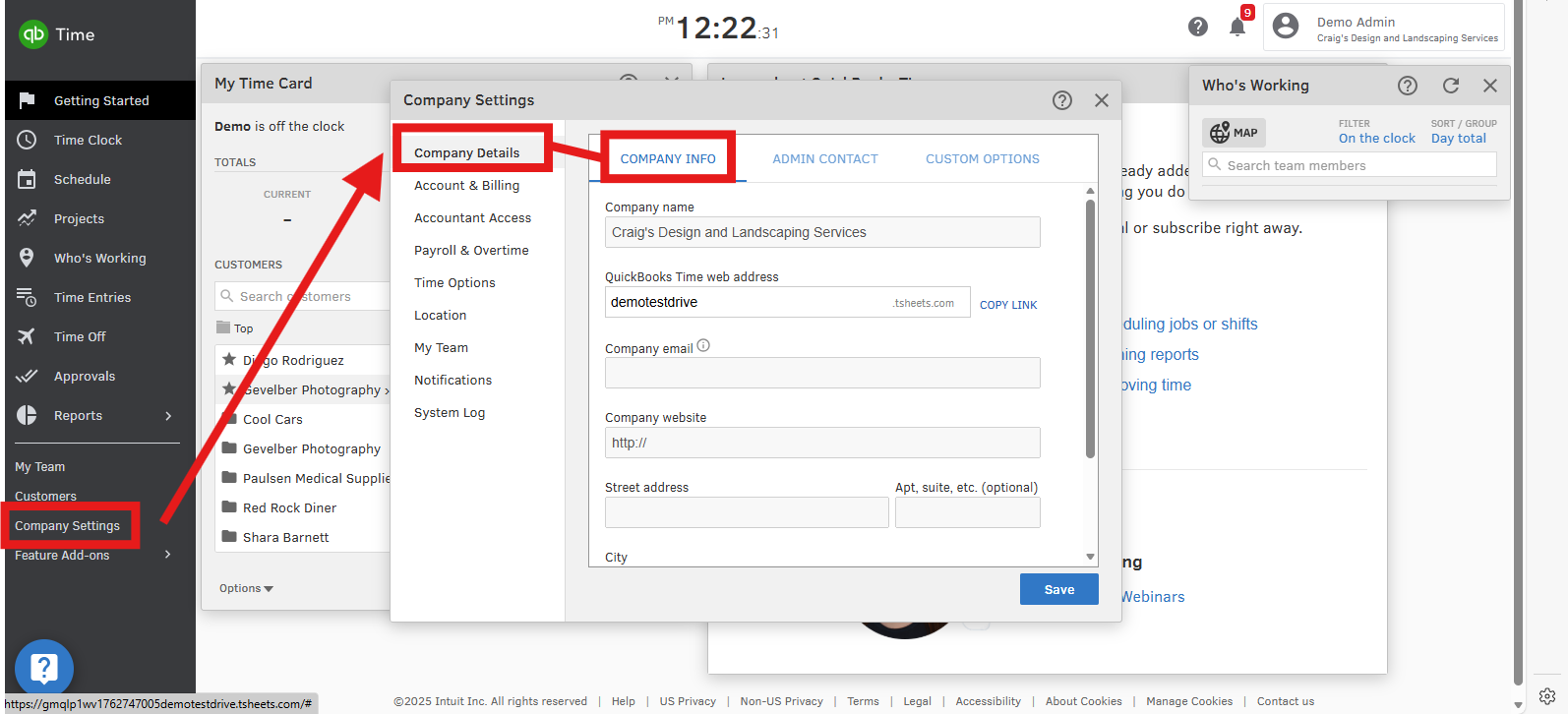Viewport: 1568px width, 714px height.
Task: Select Payroll & Overtime settings section
Action: click(471, 250)
